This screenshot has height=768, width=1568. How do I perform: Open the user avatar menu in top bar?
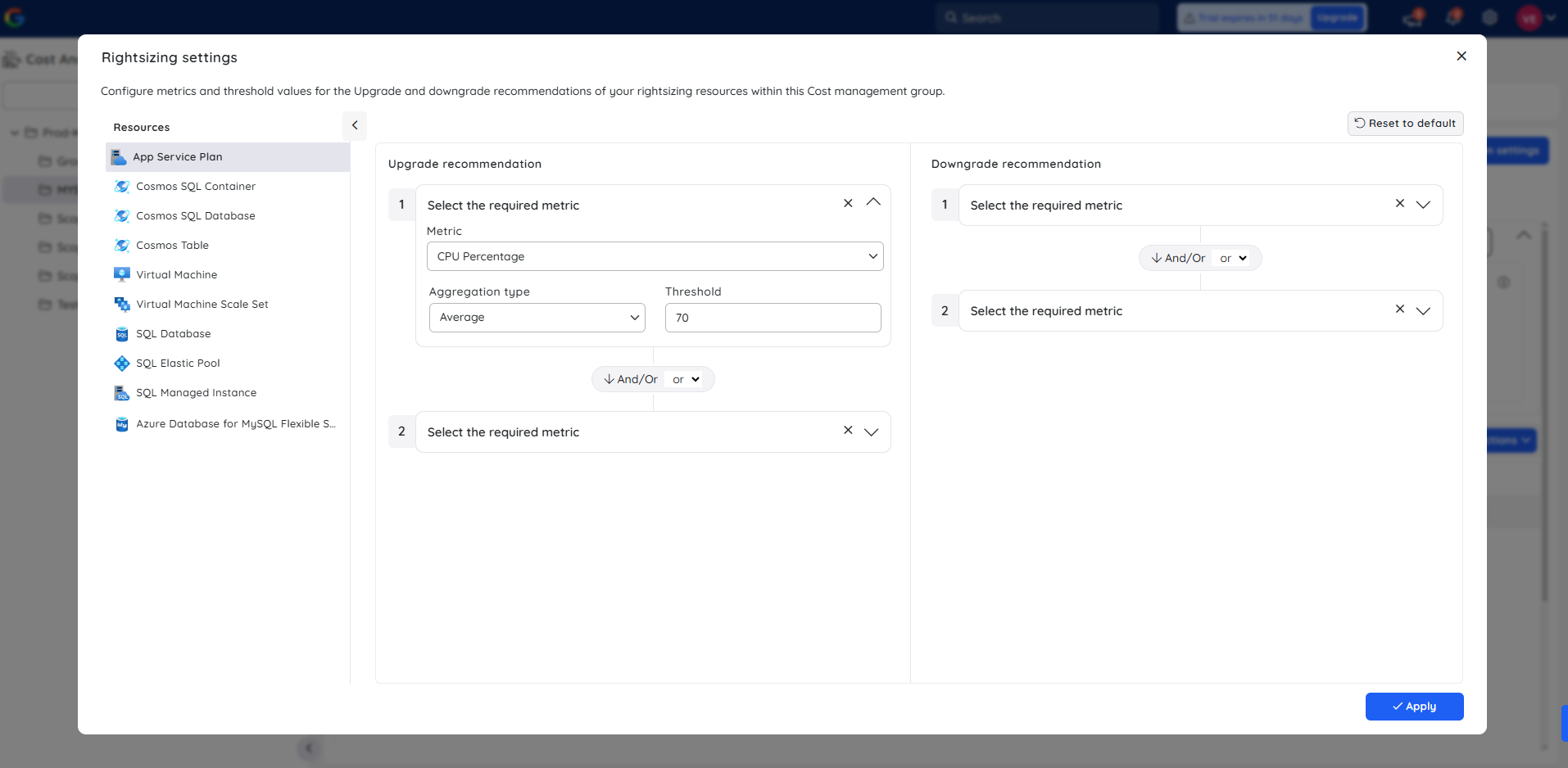pyautogui.click(x=1536, y=17)
